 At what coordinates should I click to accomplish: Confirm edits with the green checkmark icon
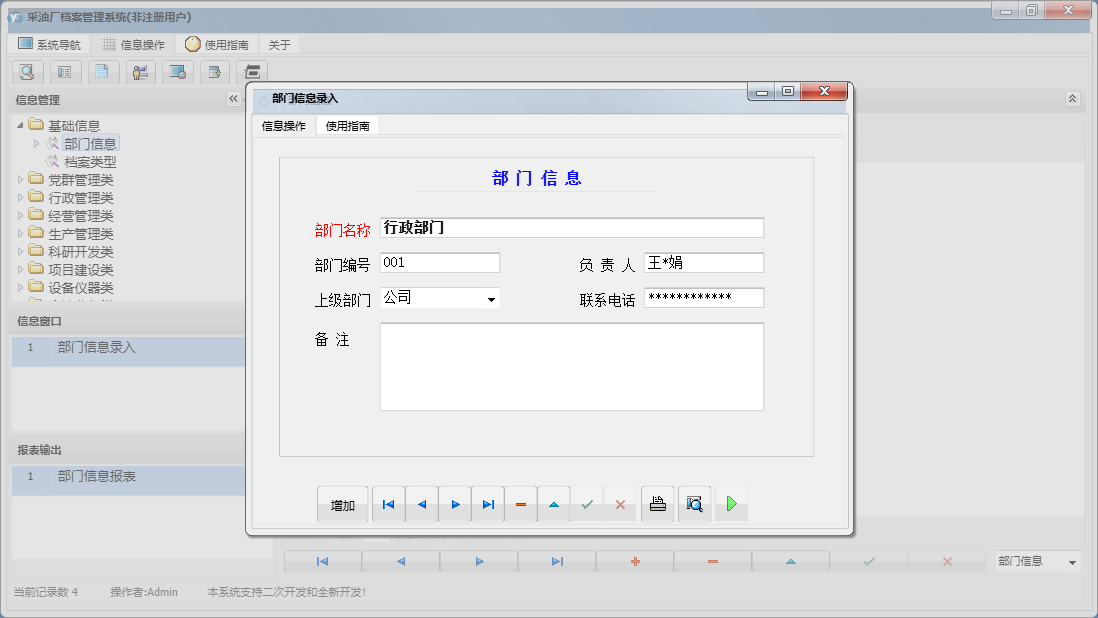(587, 504)
